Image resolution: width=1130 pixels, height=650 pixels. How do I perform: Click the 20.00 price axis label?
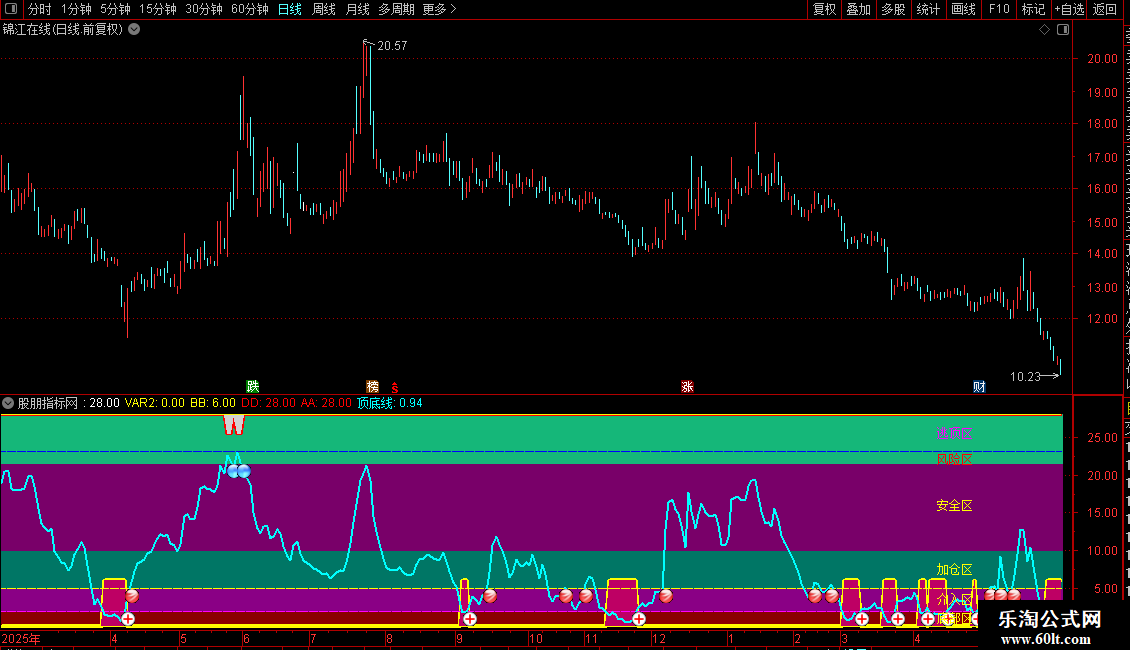point(1103,59)
